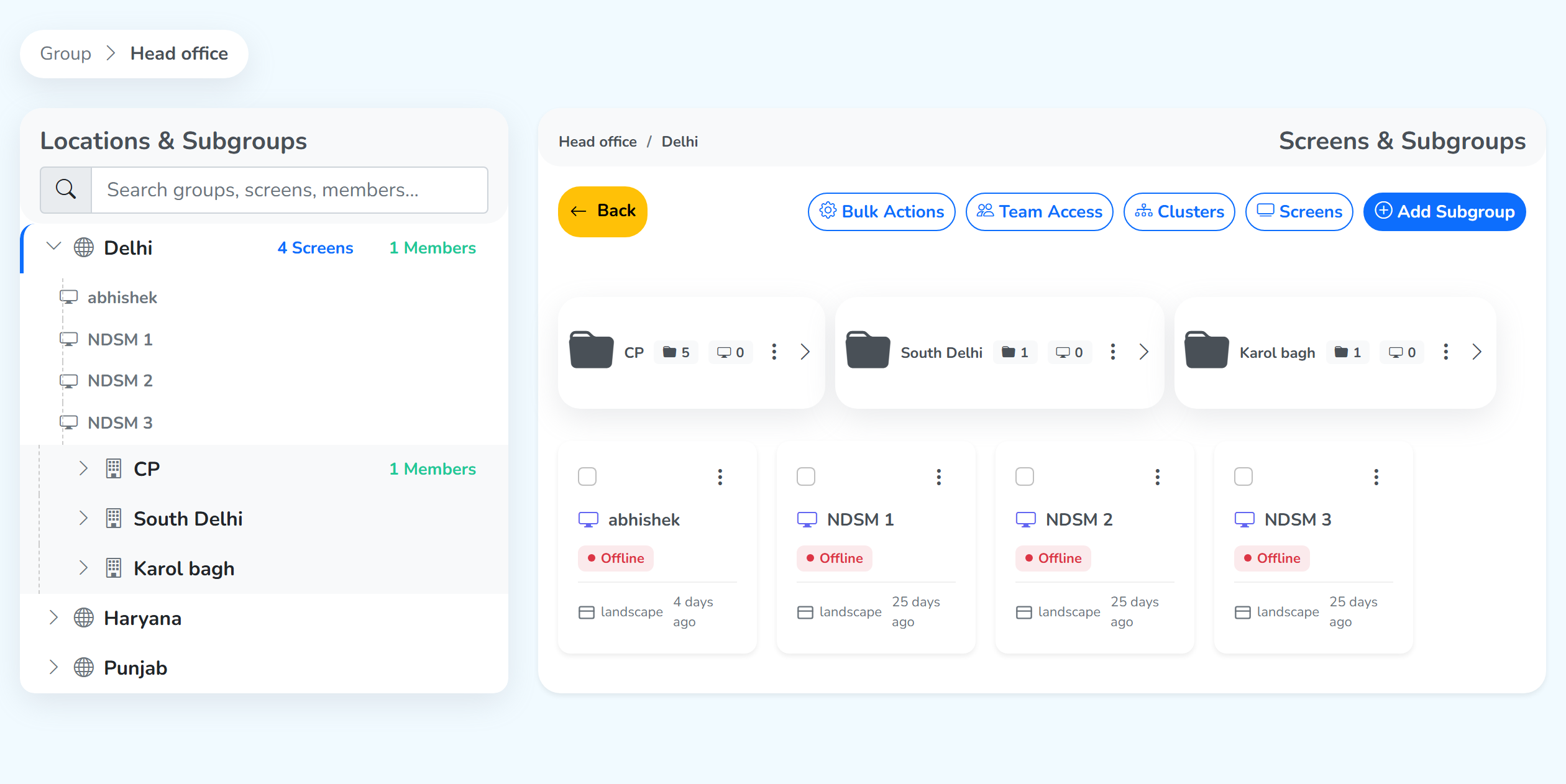Click the yellow Back button
Image resolution: width=1566 pixels, height=784 pixels.
pyautogui.click(x=602, y=211)
